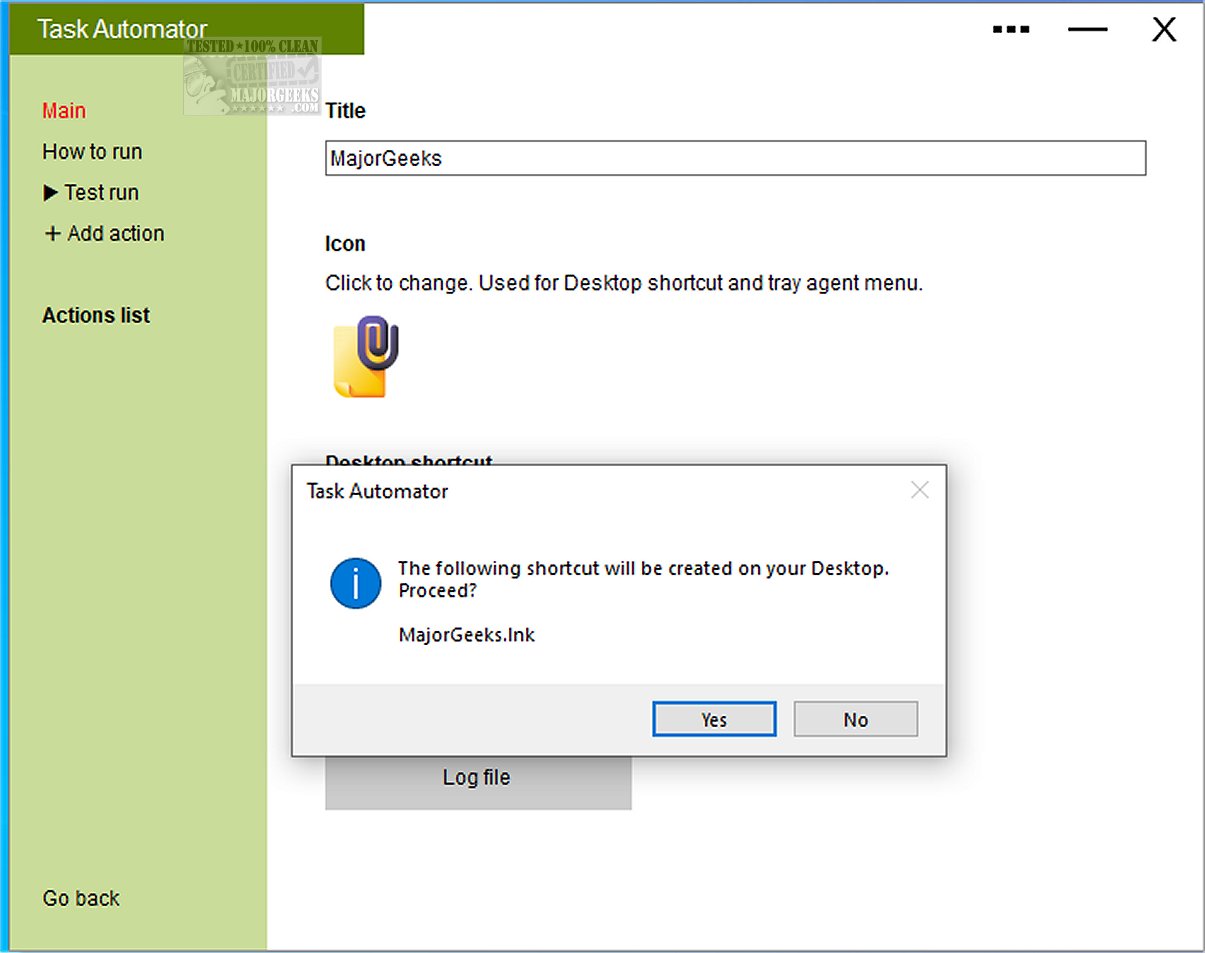
Task: Decline shortcut creation with No
Action: point(856,719)
